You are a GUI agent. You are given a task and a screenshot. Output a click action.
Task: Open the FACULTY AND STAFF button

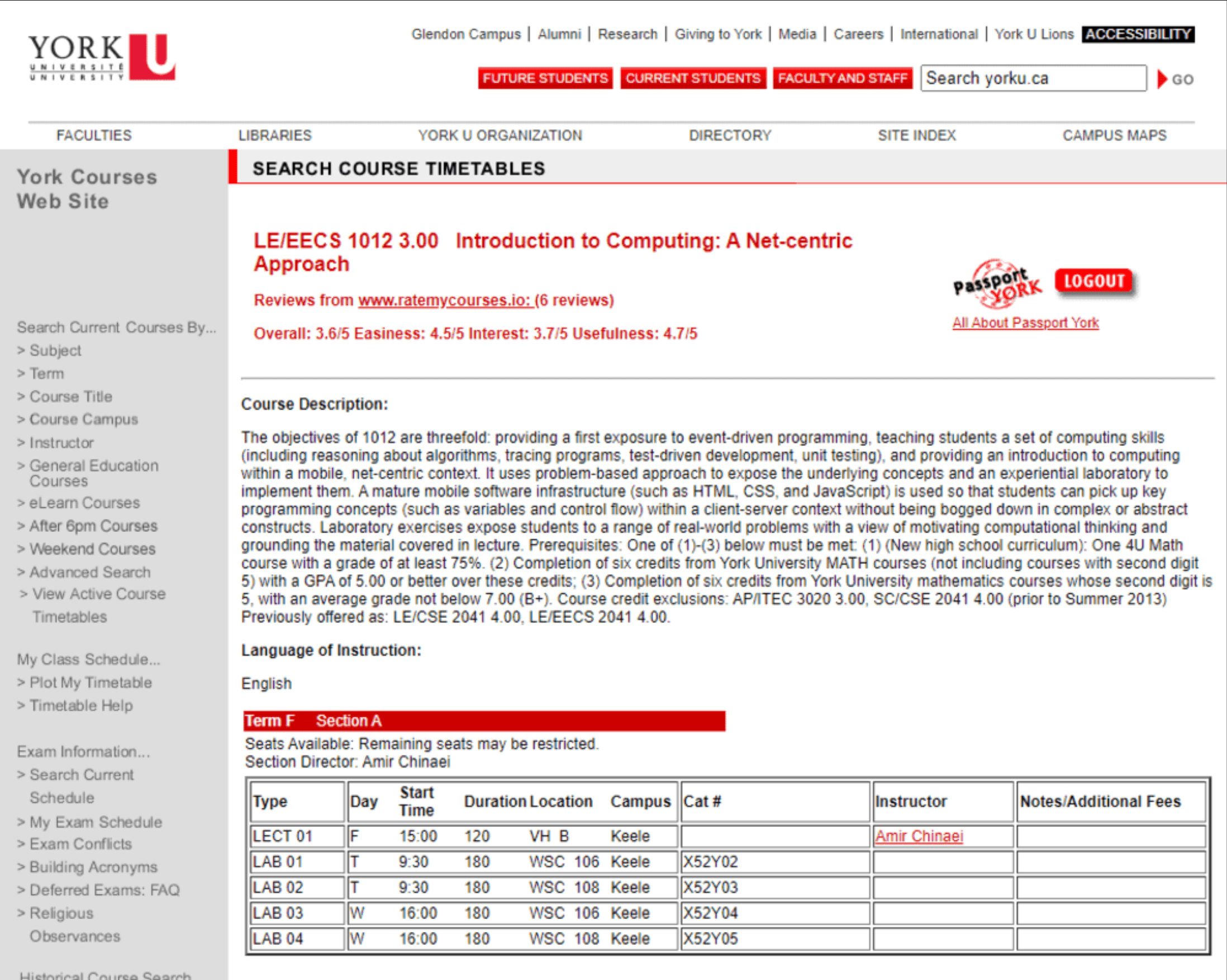[x=842, y=78]
